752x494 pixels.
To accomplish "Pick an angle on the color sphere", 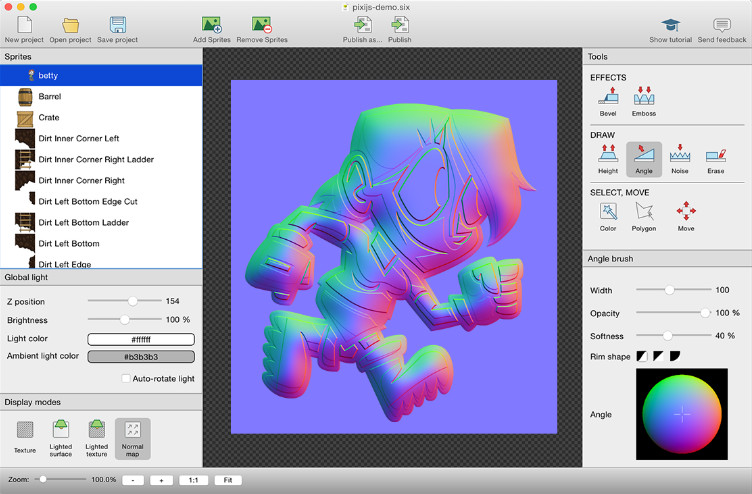I will pos(682,414).
